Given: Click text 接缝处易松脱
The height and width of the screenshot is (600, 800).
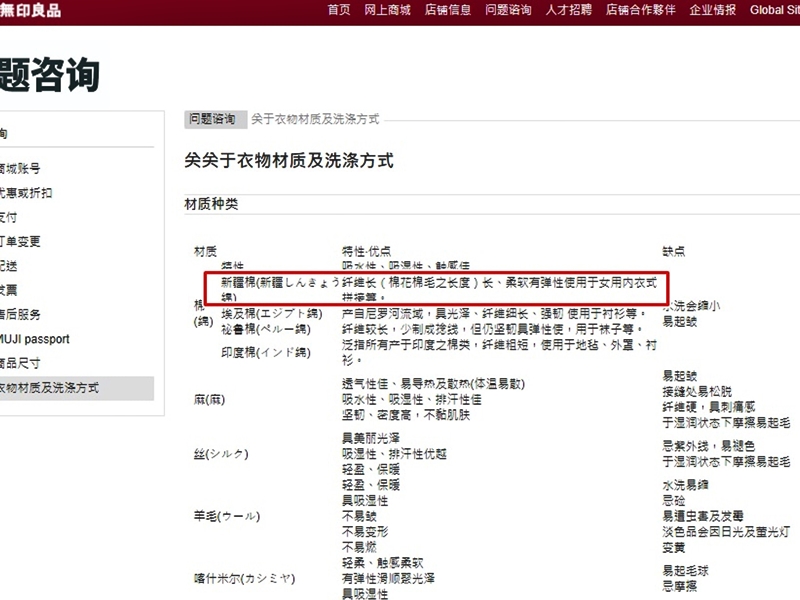Looking at the screenshot, I should [x=697, y=391].
